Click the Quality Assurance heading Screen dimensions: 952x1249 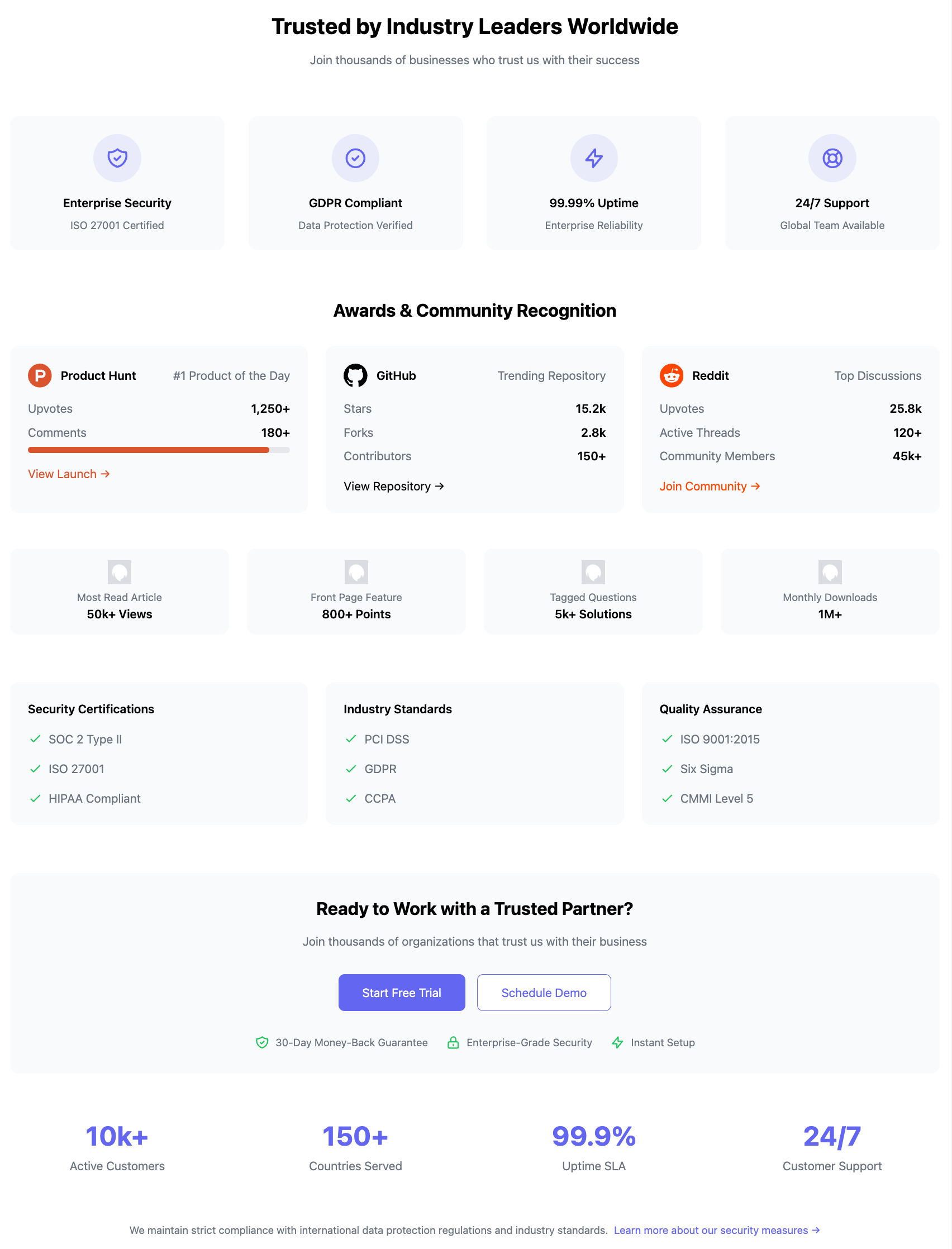(711, 709)
